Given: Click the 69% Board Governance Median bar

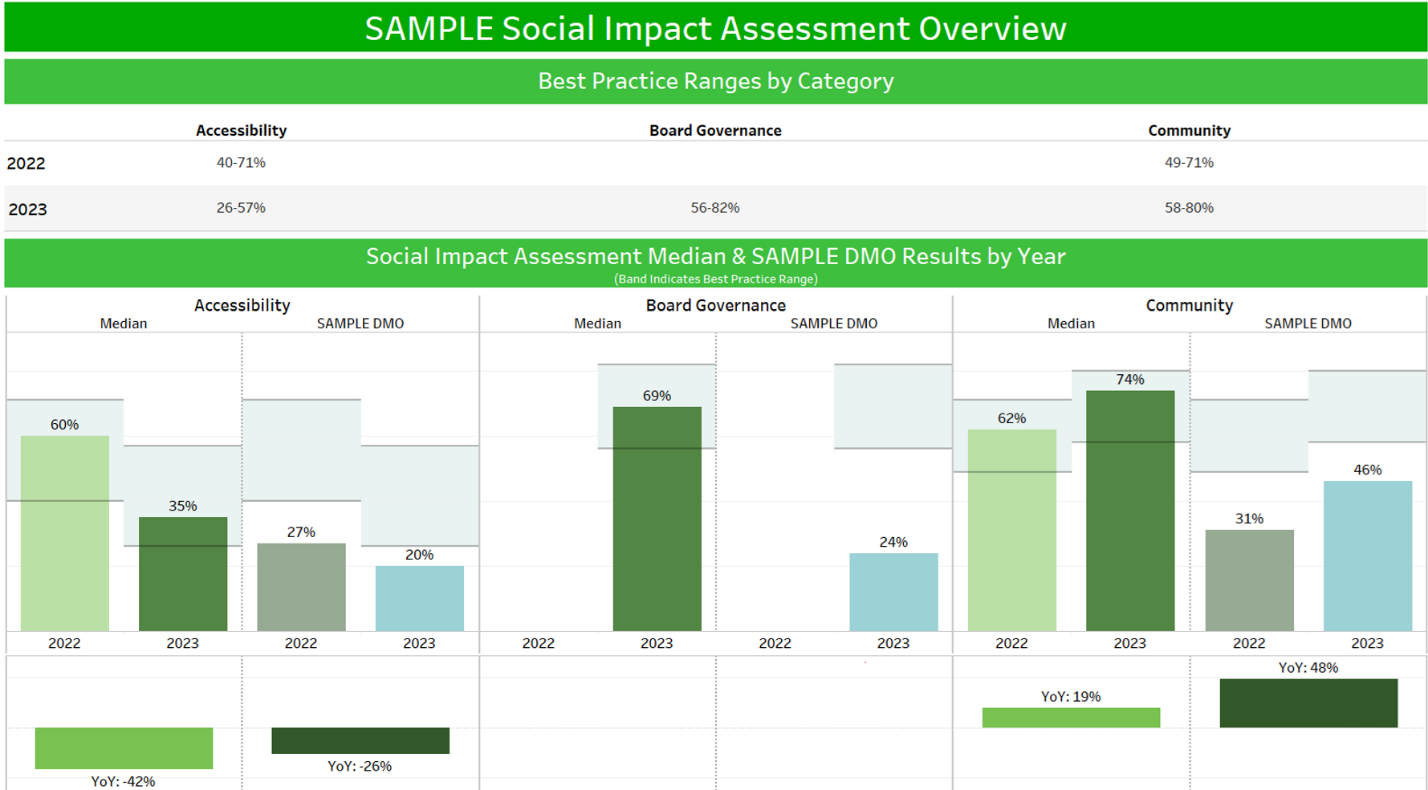Looking at the screenshot, I should pyautogui.click(x=657, y=518).
